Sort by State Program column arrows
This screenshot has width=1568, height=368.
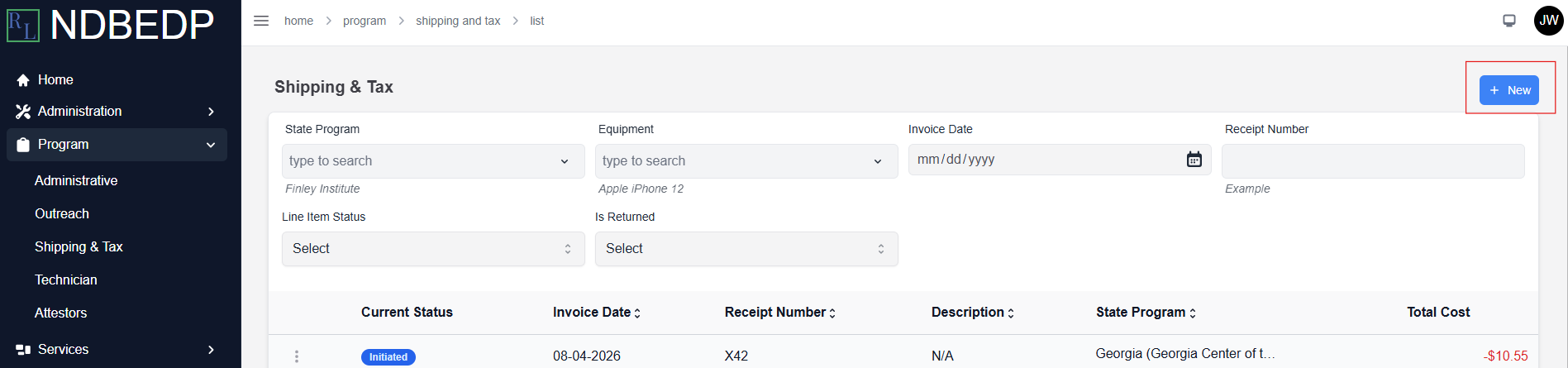tap(1193, 313)
